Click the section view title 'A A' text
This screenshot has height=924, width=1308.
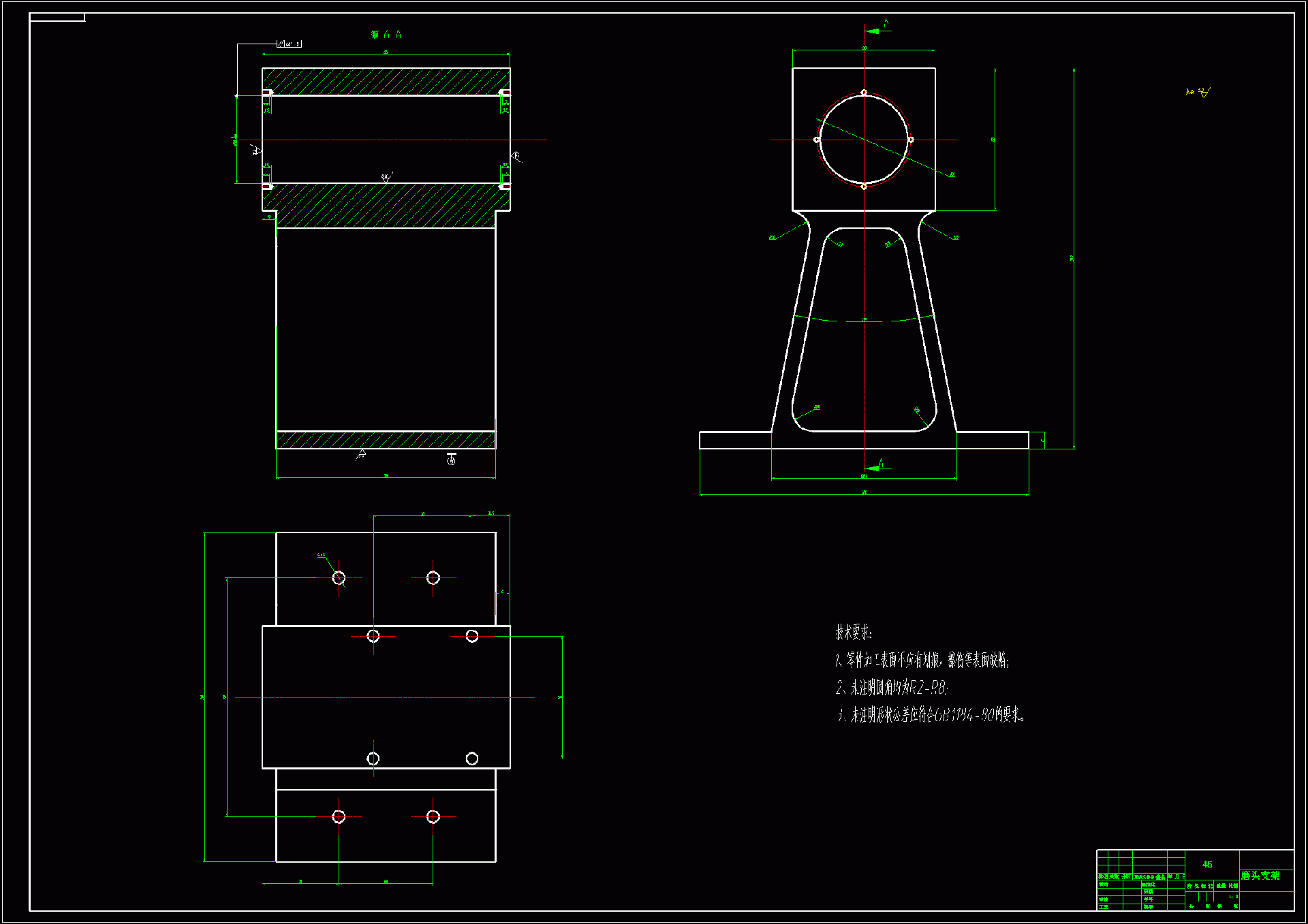386,34
